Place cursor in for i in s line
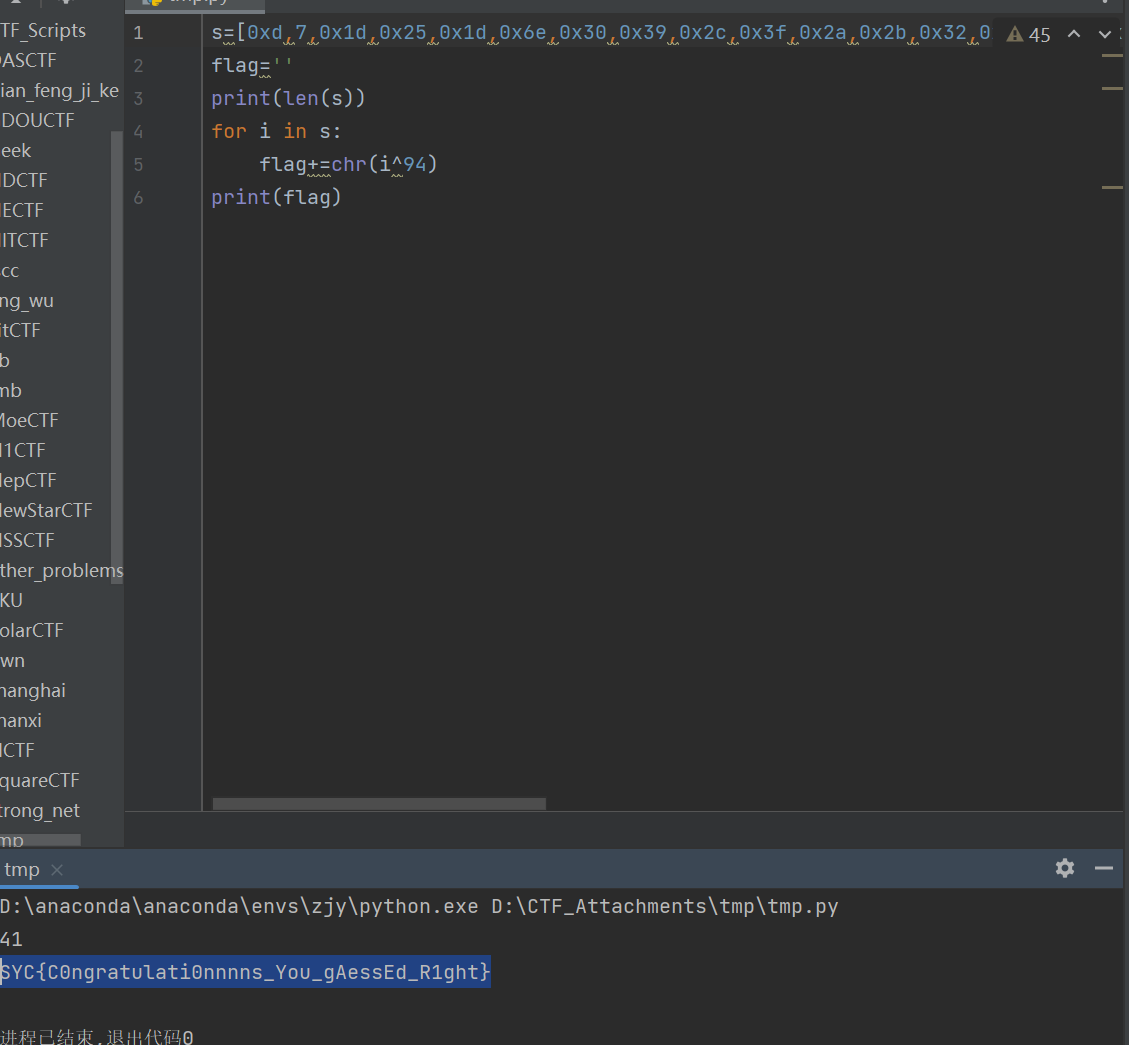The image size is (1129, 1045). click(x=276, y=131)
